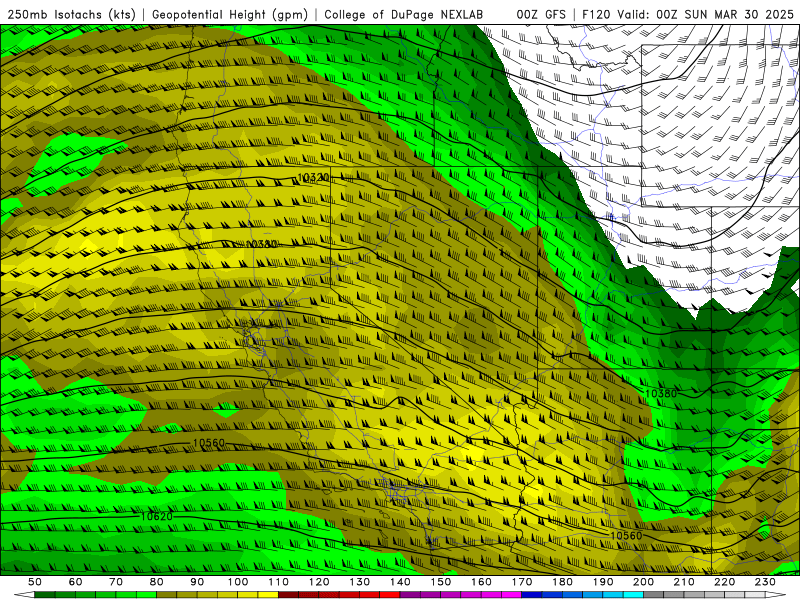Click 'College of DuPage NEXLAB' in header
The width and height of the screenshot is (800, 600).
pyautogui.click(x=403, y=14)
